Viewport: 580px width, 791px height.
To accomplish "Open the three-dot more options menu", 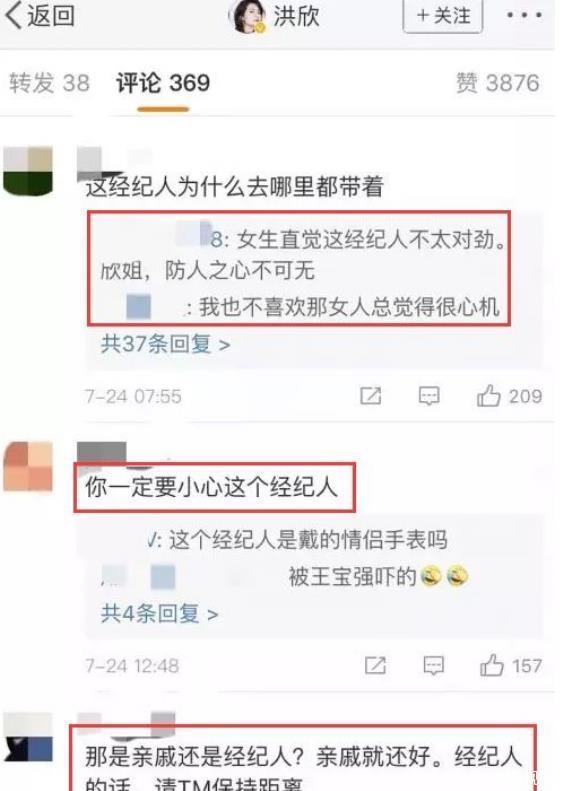I will click(x=524, y=15).
